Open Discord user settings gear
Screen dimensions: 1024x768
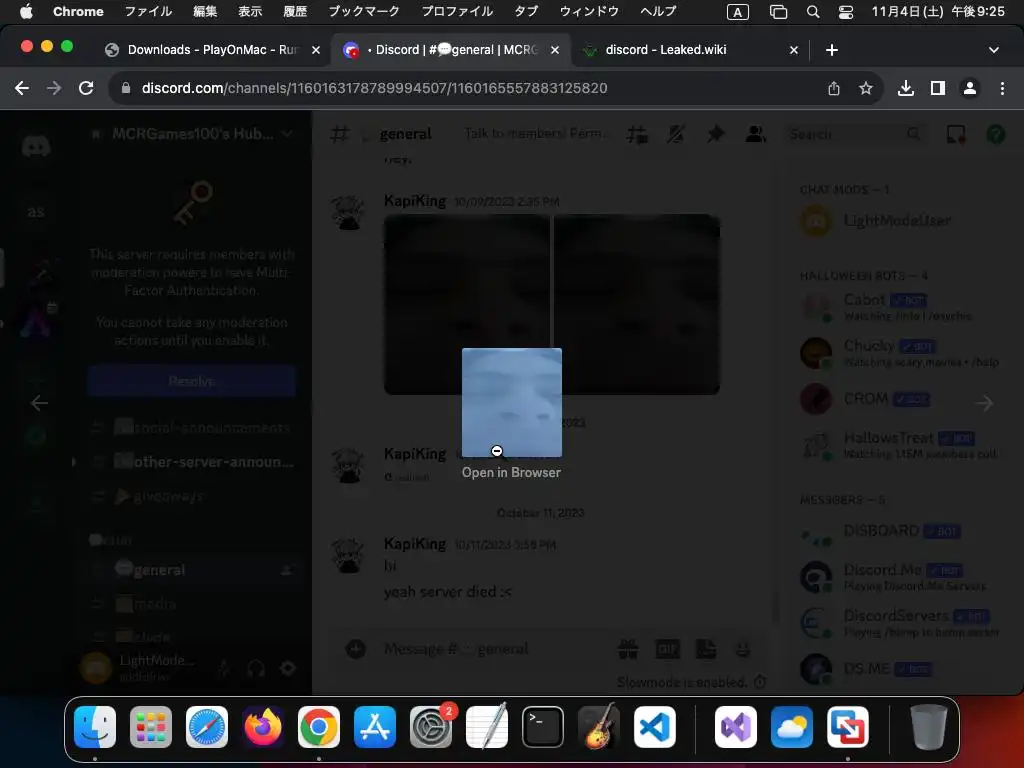click(288, 668)
